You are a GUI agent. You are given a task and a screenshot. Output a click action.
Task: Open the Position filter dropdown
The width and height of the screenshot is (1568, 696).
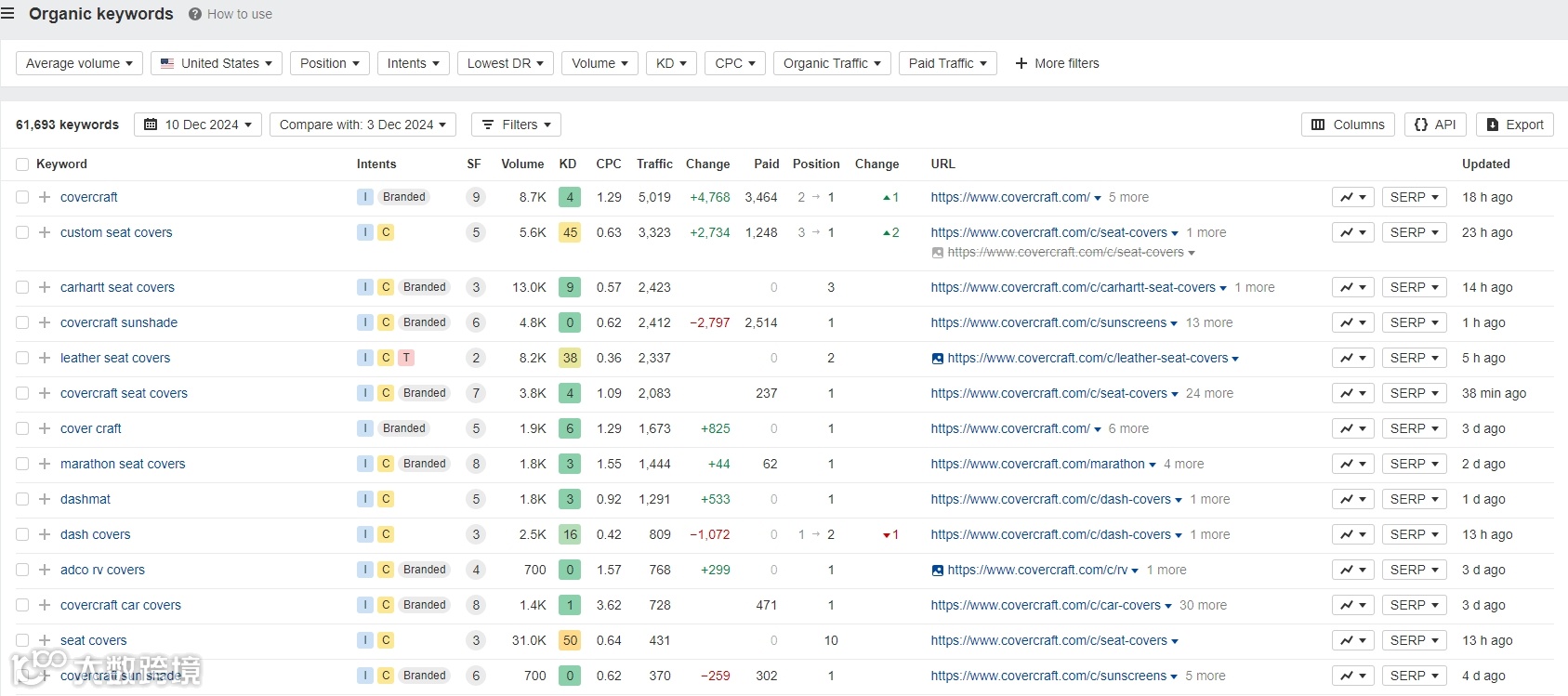click(x=330, y=63)
